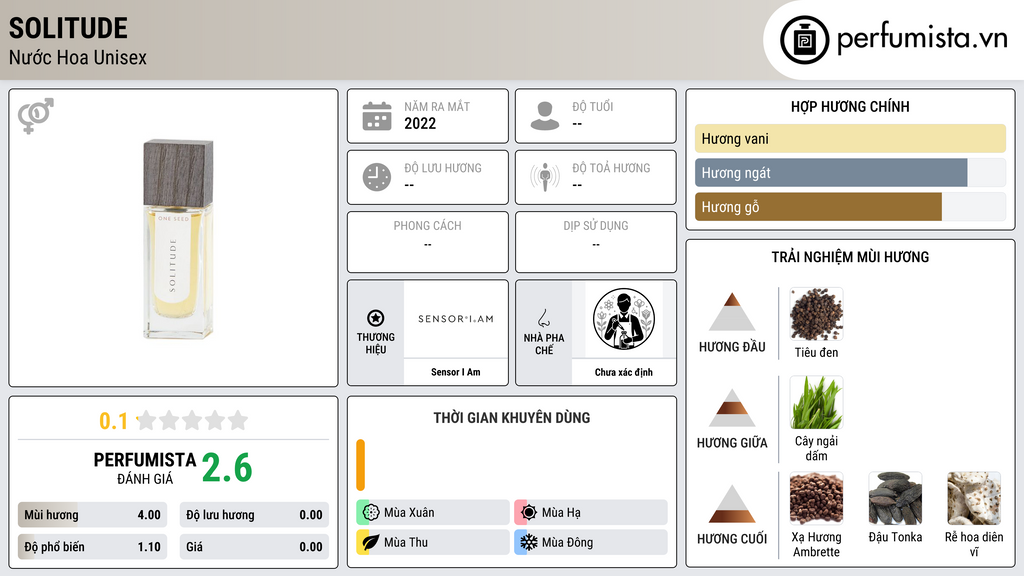This screenshot has width=1024, height=576.
Task: Click the orange recommended-time bar
Action: [360, 465]
